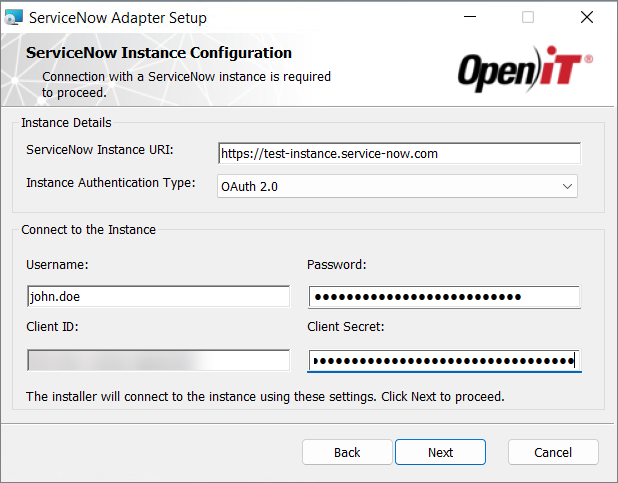Viewport: 618px width, 483px height.
Task: Go to the next setup step
Action: click(440, 452)
